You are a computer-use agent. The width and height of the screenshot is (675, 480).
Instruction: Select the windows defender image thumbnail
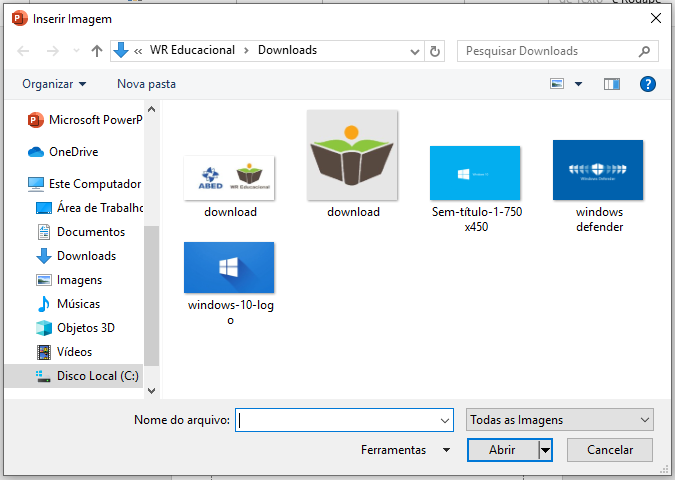click(x=598, y=171)
